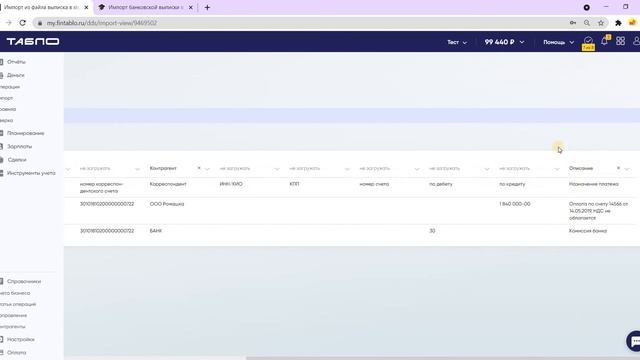Viewport: 640px width, 360px height.
Task: Close the "Импорт из файла выписки" tab
Action: (86, 7)
